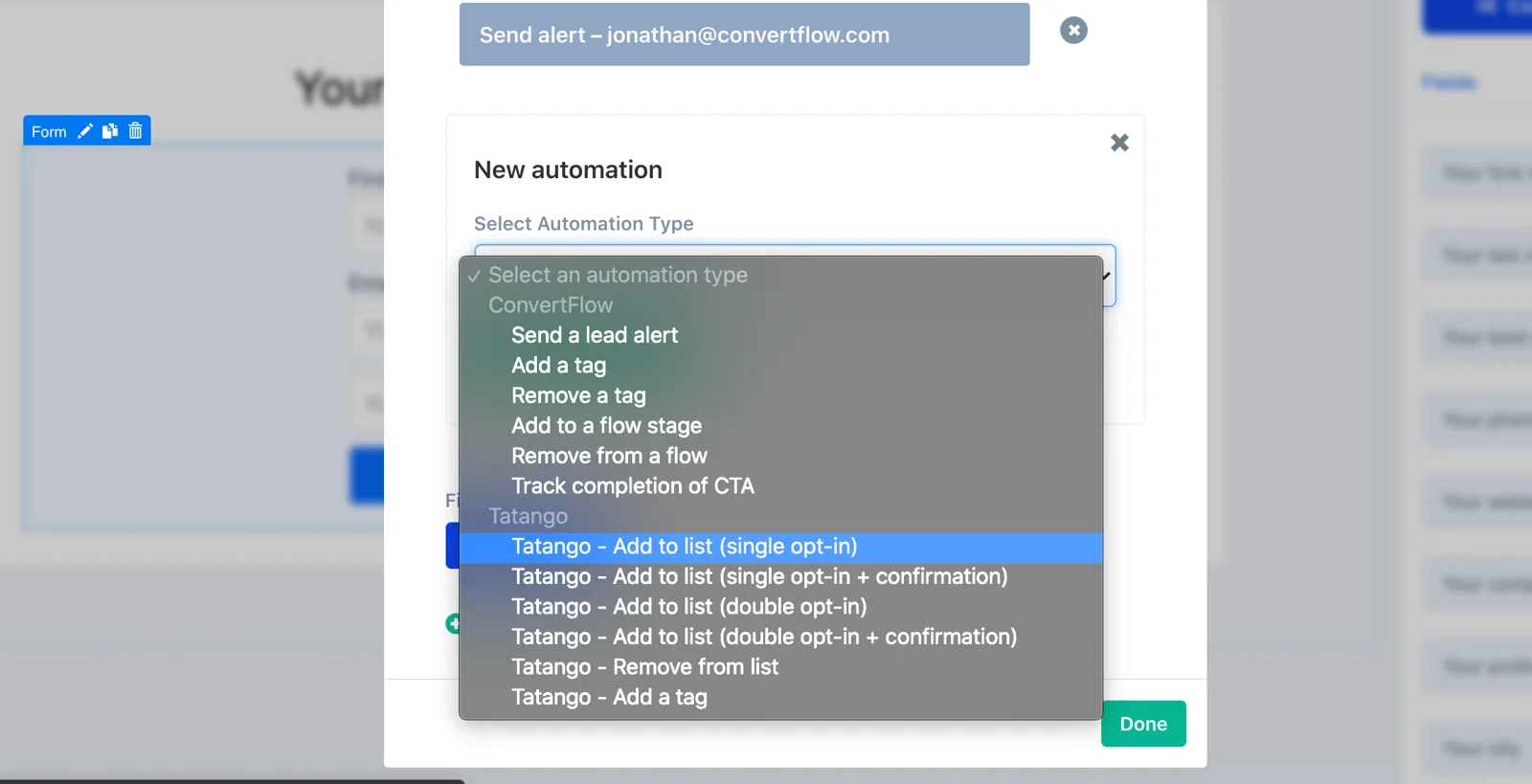Image resolution: width=1532 pixels, height=784 pixels.
Task: Select 'Tatango - Add to list (double opt-in)'
Action: pyautogui.click(x=780, y=607)
